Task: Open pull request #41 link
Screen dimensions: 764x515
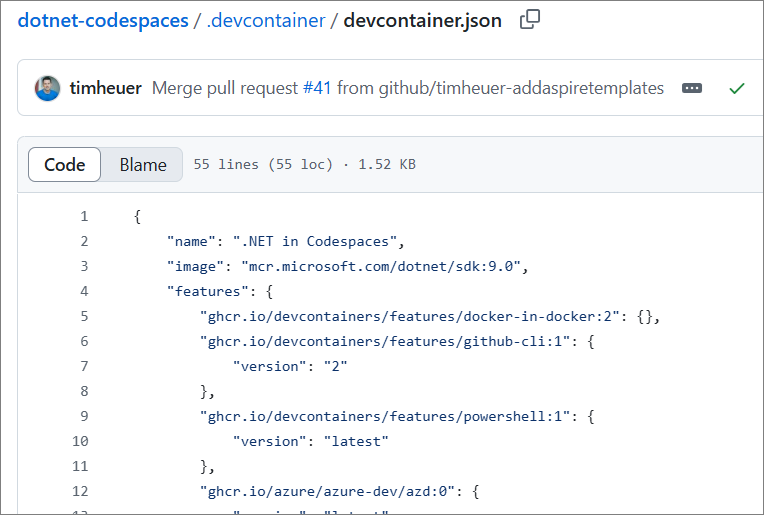Action: click(x=317, y=88)
